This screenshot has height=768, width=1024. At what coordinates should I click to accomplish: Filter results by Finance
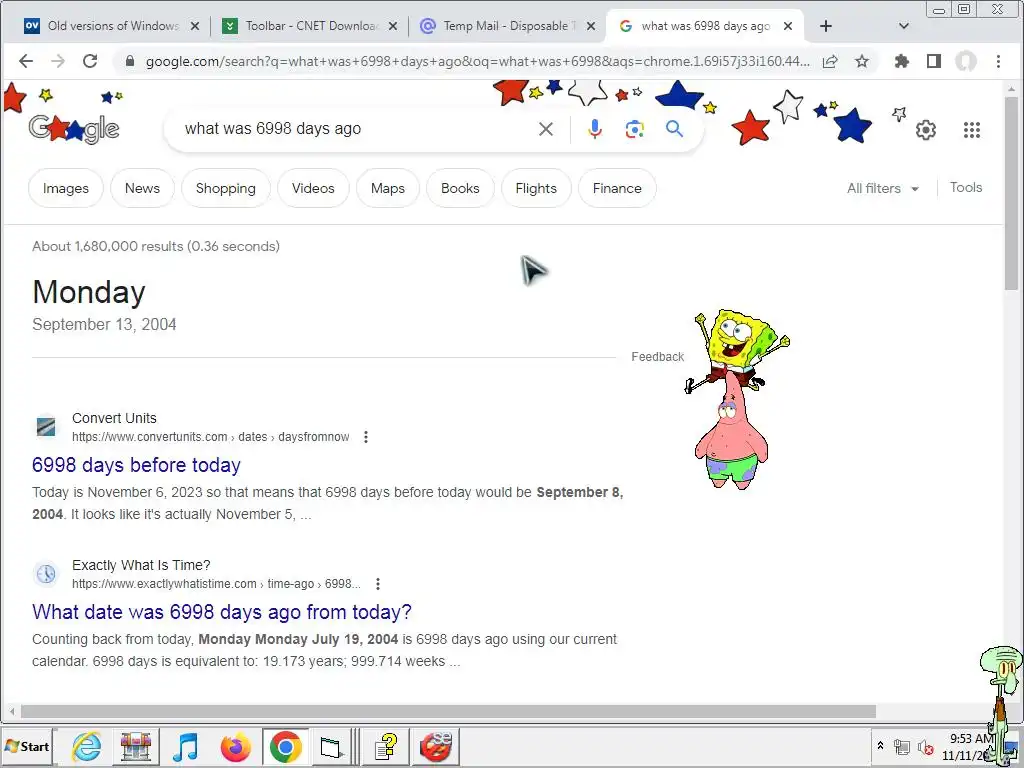[617, 188]
